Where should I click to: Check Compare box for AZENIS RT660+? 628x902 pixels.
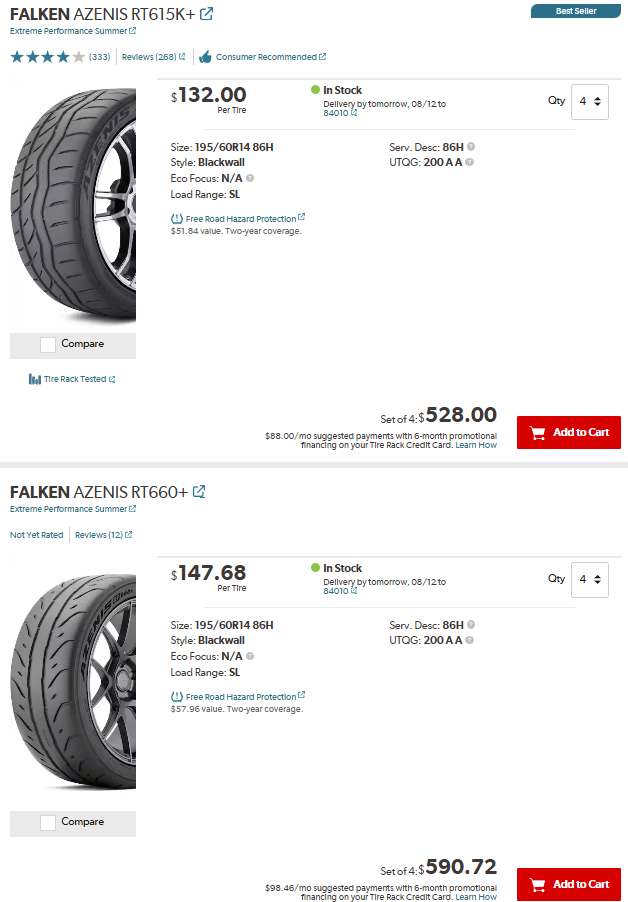(48, 822)
